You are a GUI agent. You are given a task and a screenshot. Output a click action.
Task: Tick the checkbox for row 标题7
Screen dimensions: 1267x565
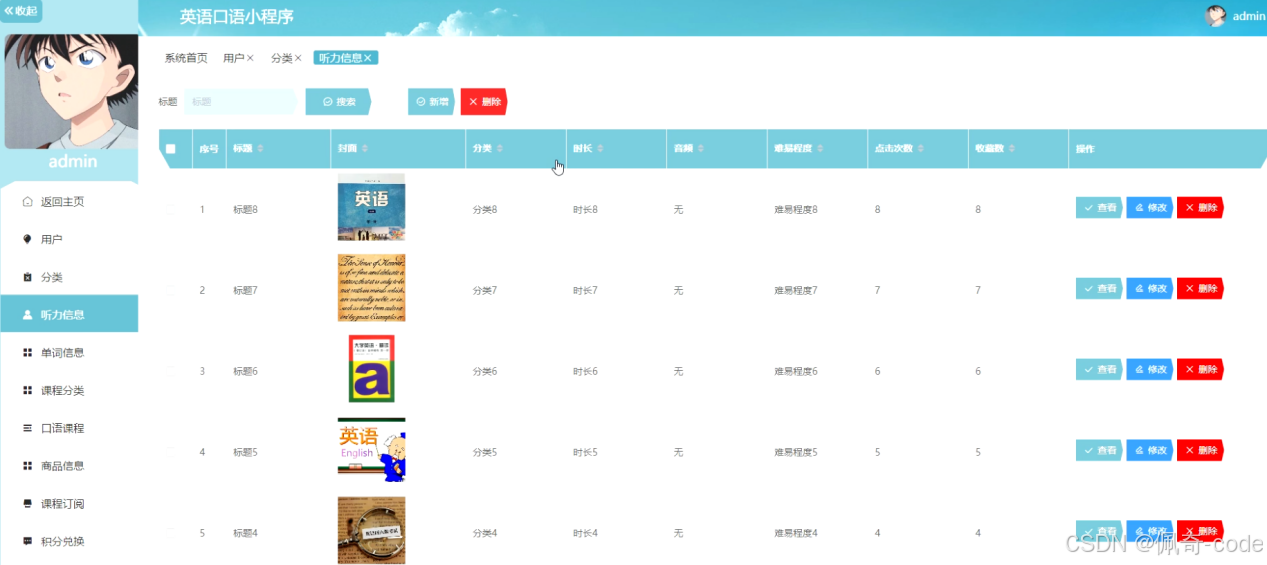[171, 290]
